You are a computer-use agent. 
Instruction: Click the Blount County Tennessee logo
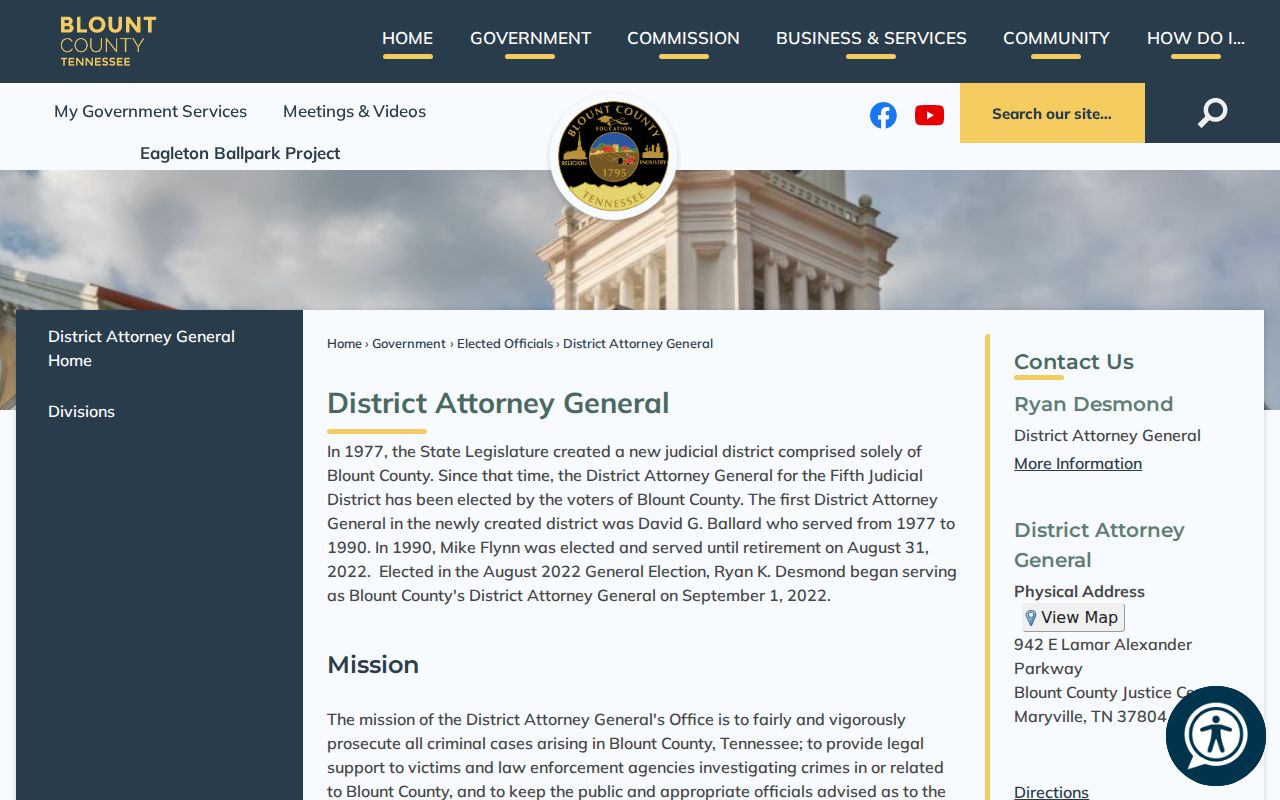point(108,41)
